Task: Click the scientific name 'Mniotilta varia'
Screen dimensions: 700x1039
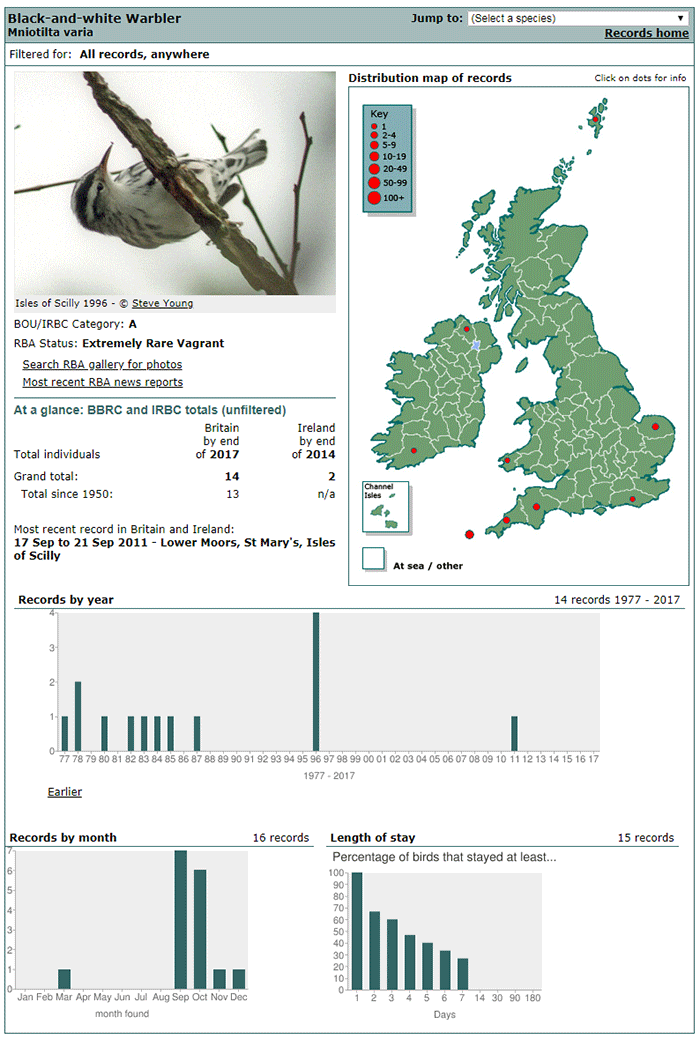Action: coord(50,32)
